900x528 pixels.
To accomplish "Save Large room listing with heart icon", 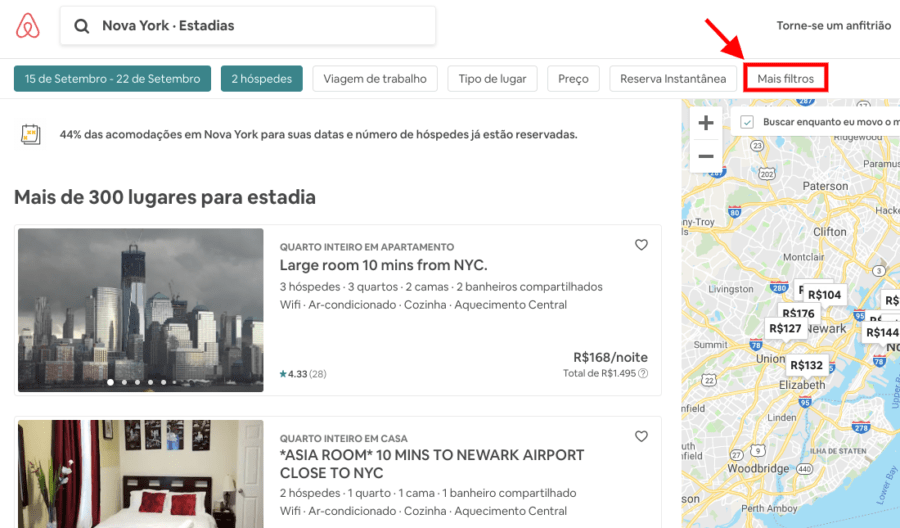I will (x=641, y=245).
